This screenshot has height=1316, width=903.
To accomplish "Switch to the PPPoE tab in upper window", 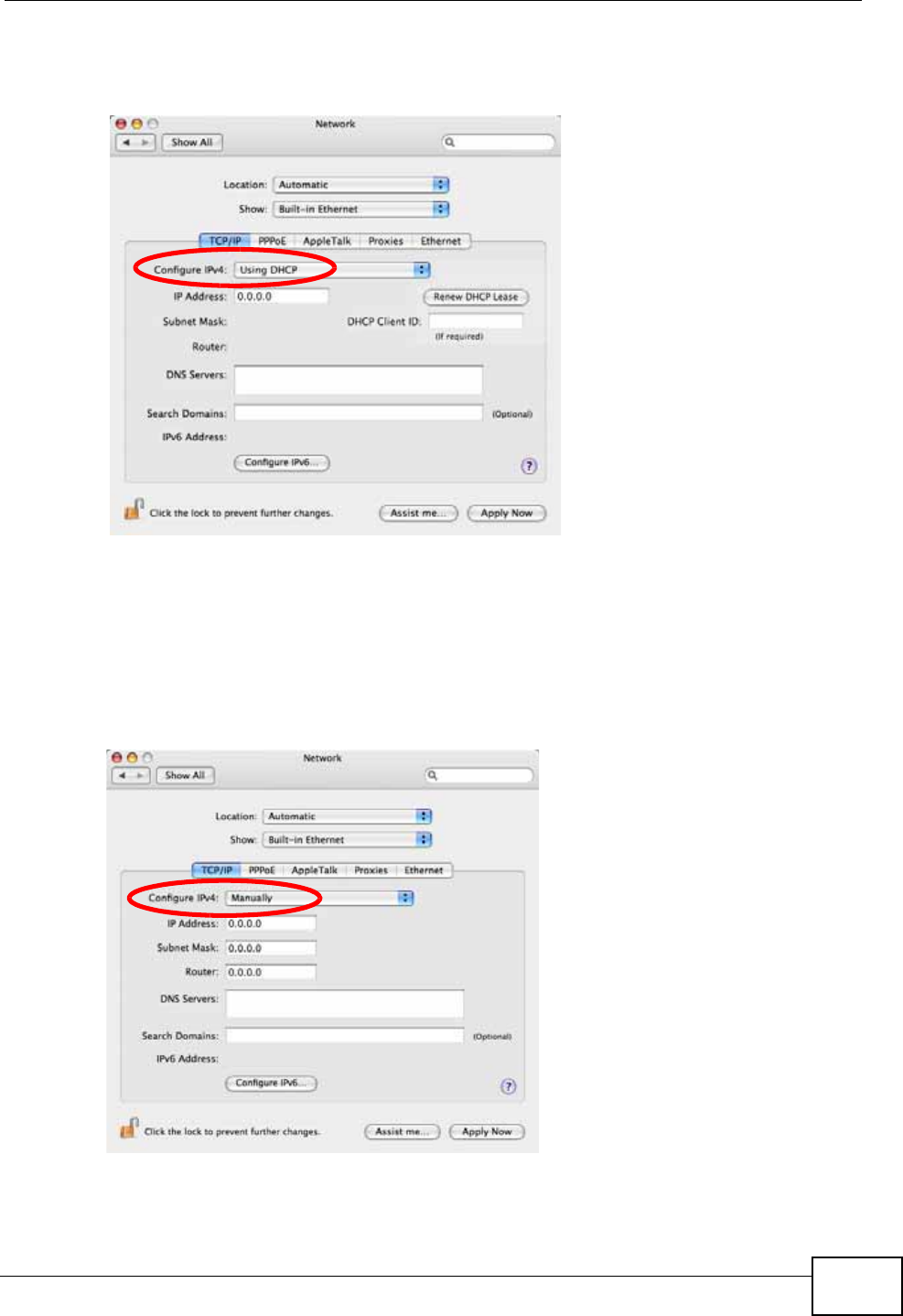I will (272, 242).
